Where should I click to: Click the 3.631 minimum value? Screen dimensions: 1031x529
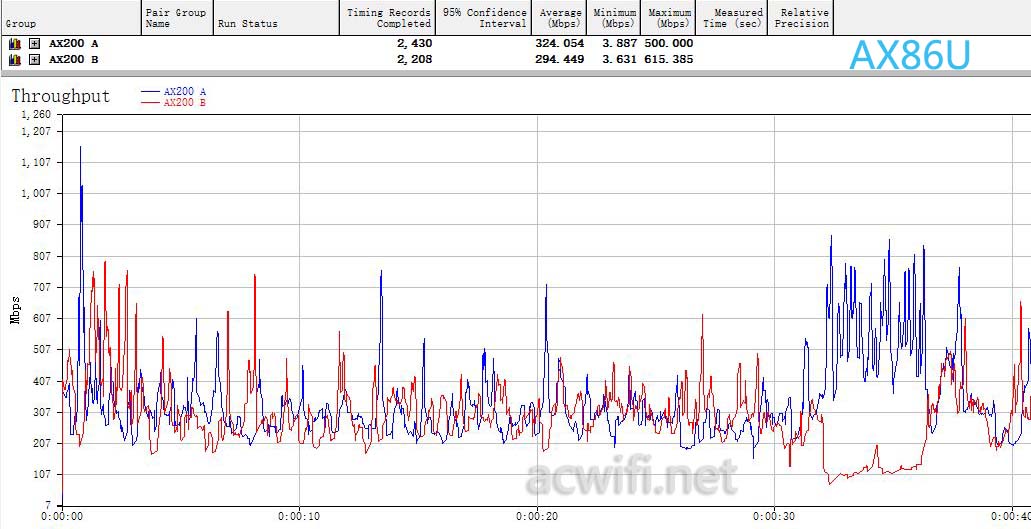click(x=619, y=59)
